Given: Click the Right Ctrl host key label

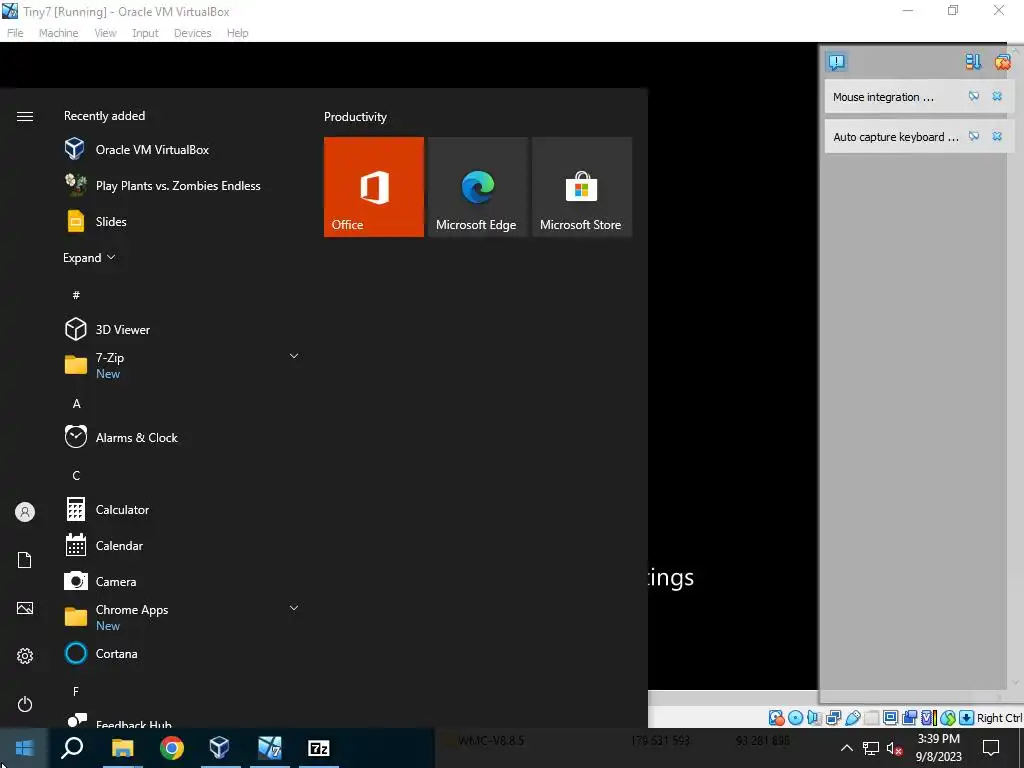Looking at the screenshot, I should coord(1000,718).
